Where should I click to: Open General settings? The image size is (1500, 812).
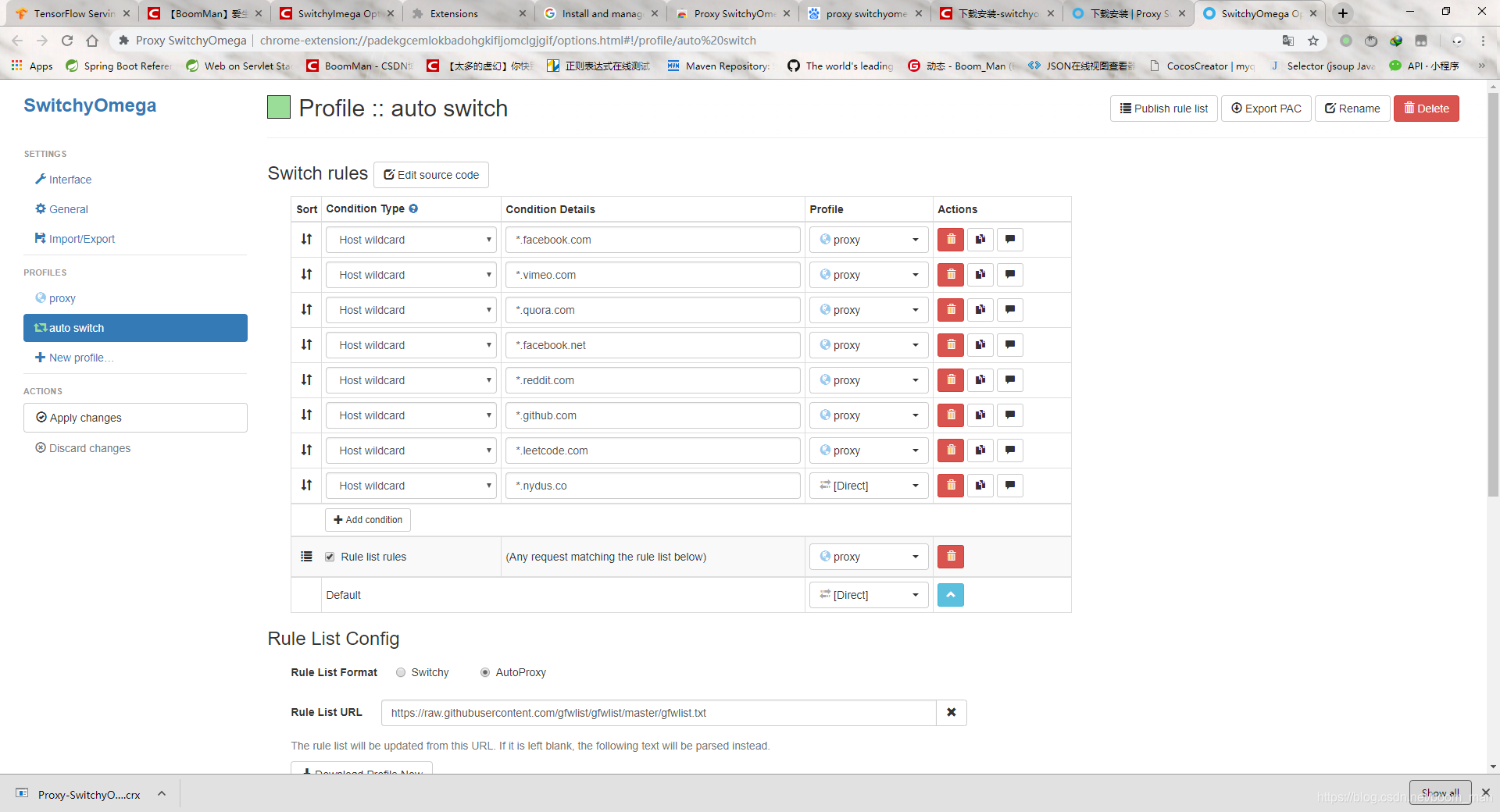tap(62, 209)
